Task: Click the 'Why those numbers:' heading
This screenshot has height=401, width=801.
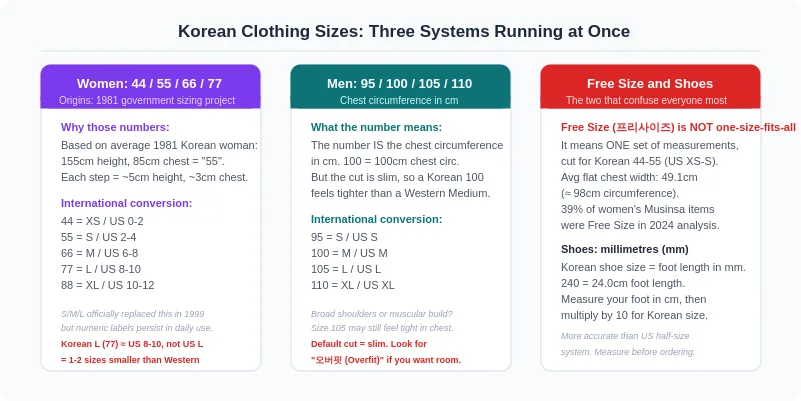Action: pos(115,127)
